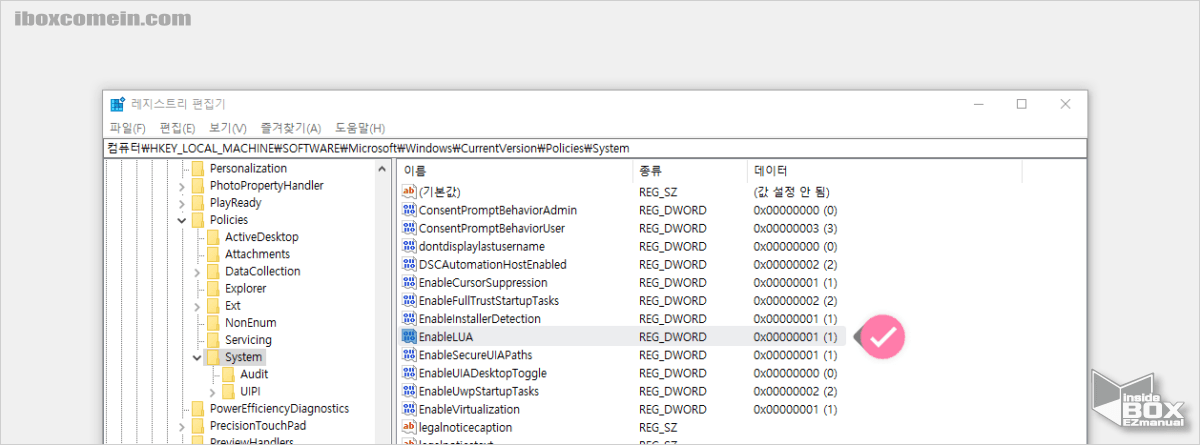
Task: Click the System folder icon in tree
Action: (x=212, y=357)
